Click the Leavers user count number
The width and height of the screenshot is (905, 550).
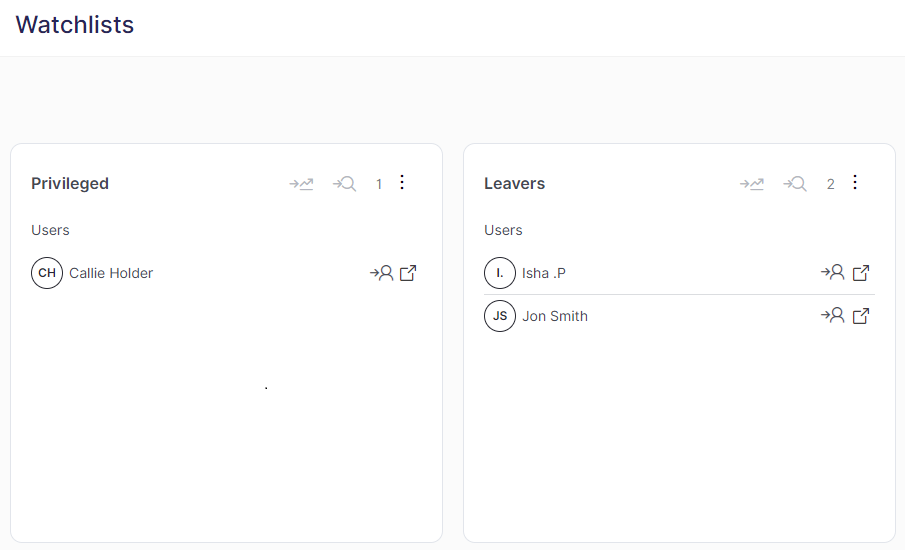pos(830,184)
